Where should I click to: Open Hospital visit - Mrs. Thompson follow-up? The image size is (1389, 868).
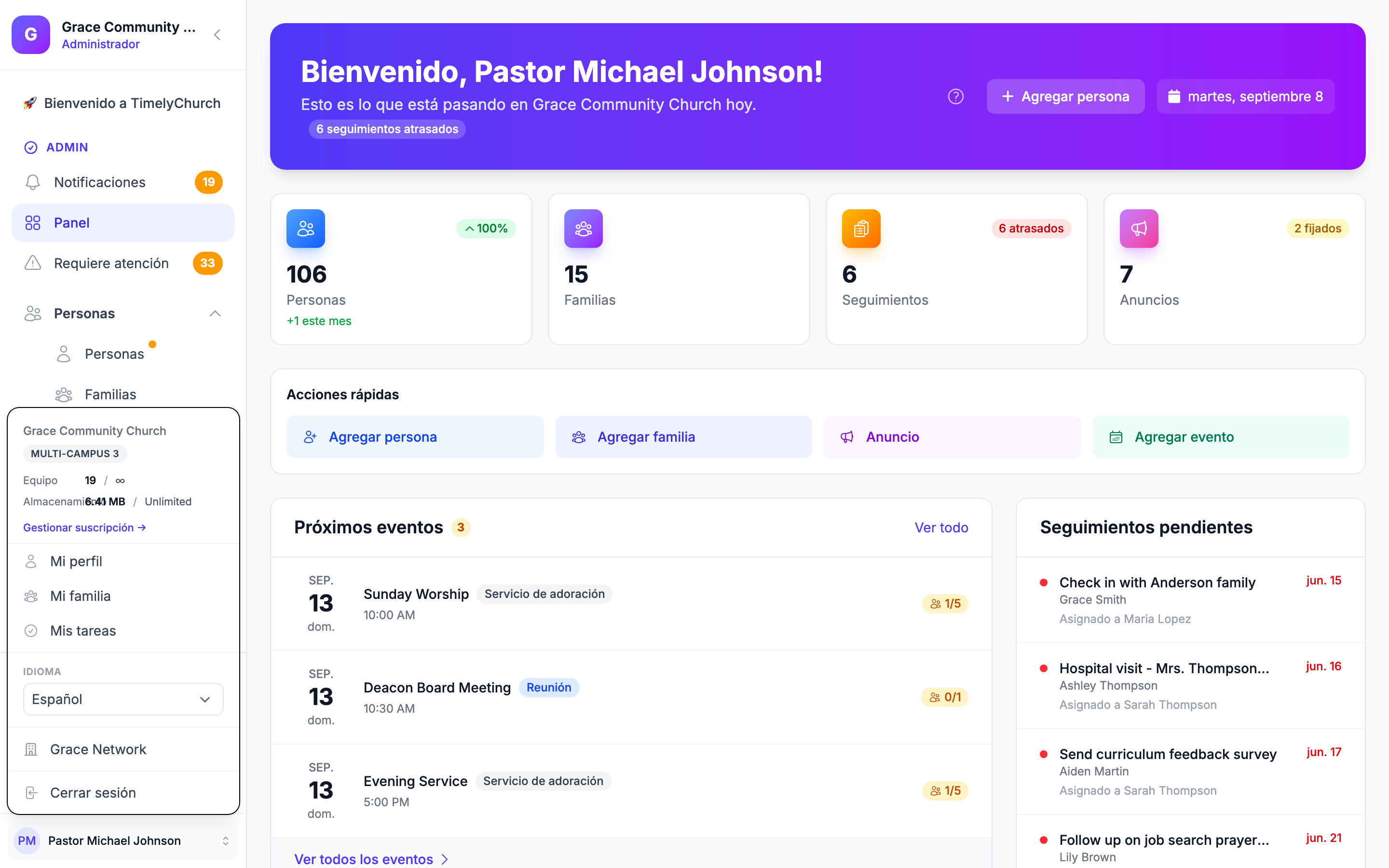pos(1191,686)
